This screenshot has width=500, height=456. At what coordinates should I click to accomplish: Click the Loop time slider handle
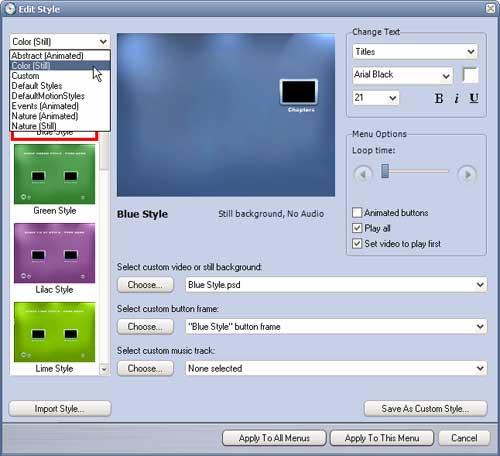click(x=385, y=171)
